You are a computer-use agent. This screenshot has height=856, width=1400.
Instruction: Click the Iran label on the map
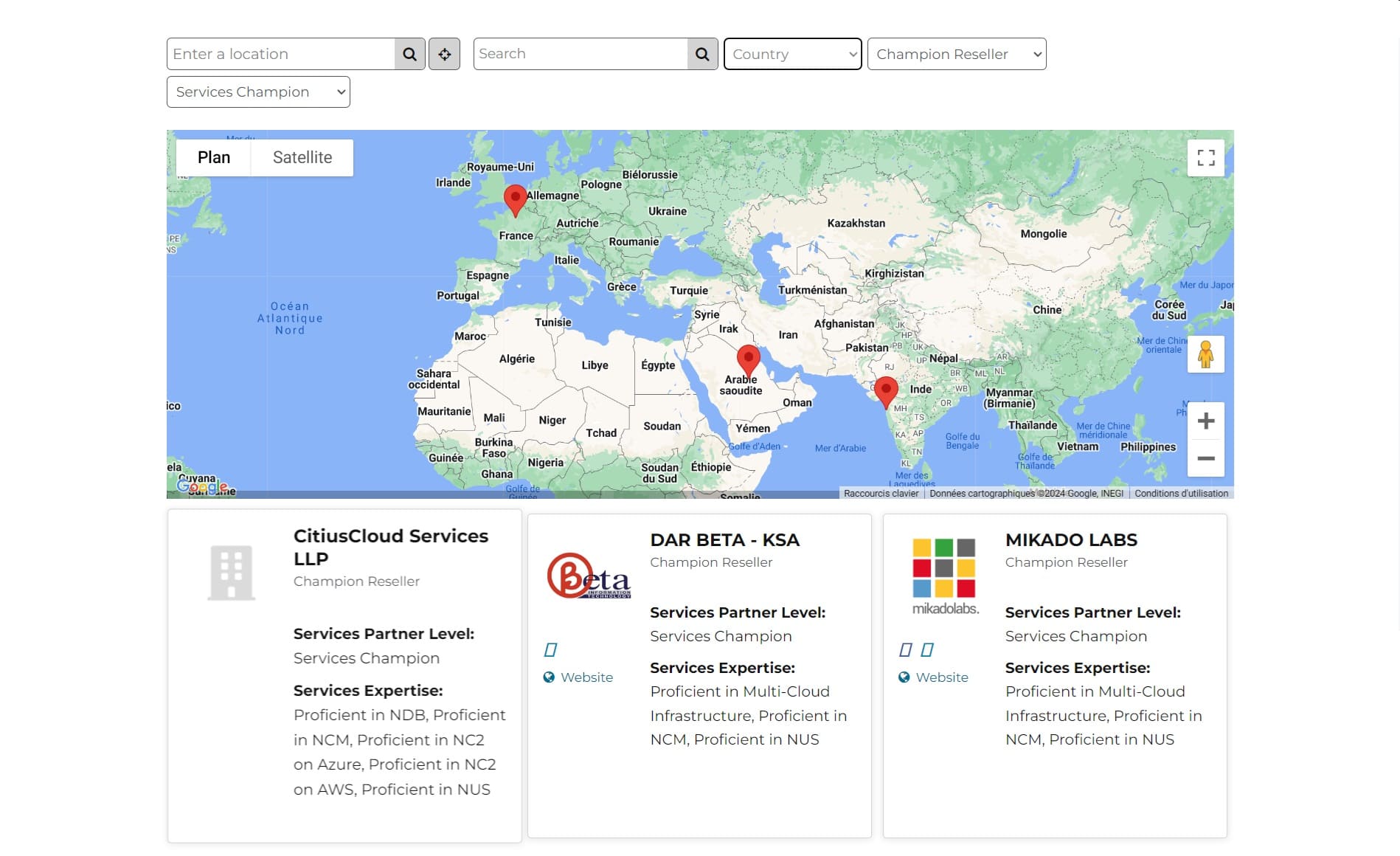point(789,335)
